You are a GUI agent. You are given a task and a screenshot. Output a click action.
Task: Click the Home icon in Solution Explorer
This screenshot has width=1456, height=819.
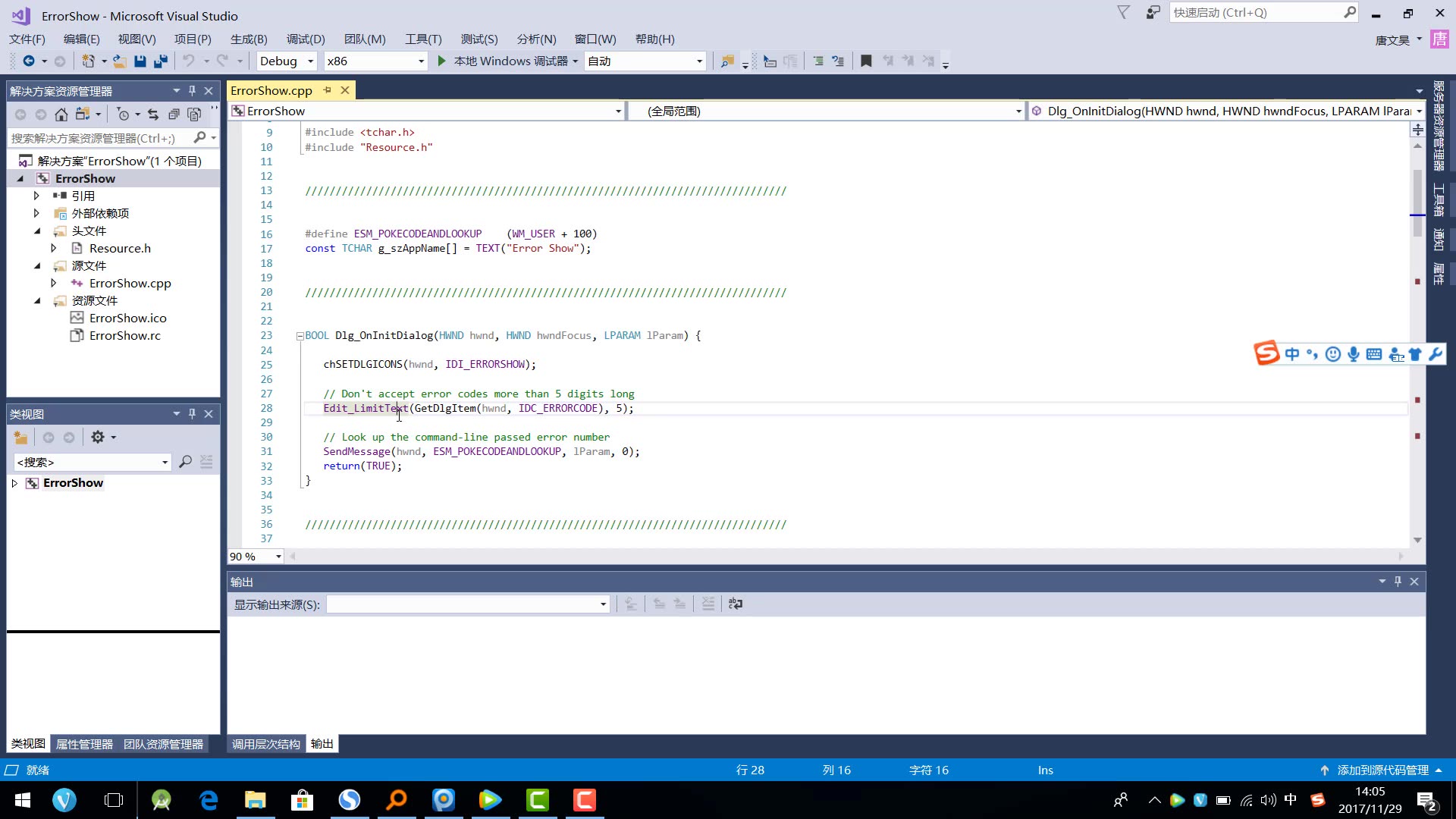pos(61,115)
